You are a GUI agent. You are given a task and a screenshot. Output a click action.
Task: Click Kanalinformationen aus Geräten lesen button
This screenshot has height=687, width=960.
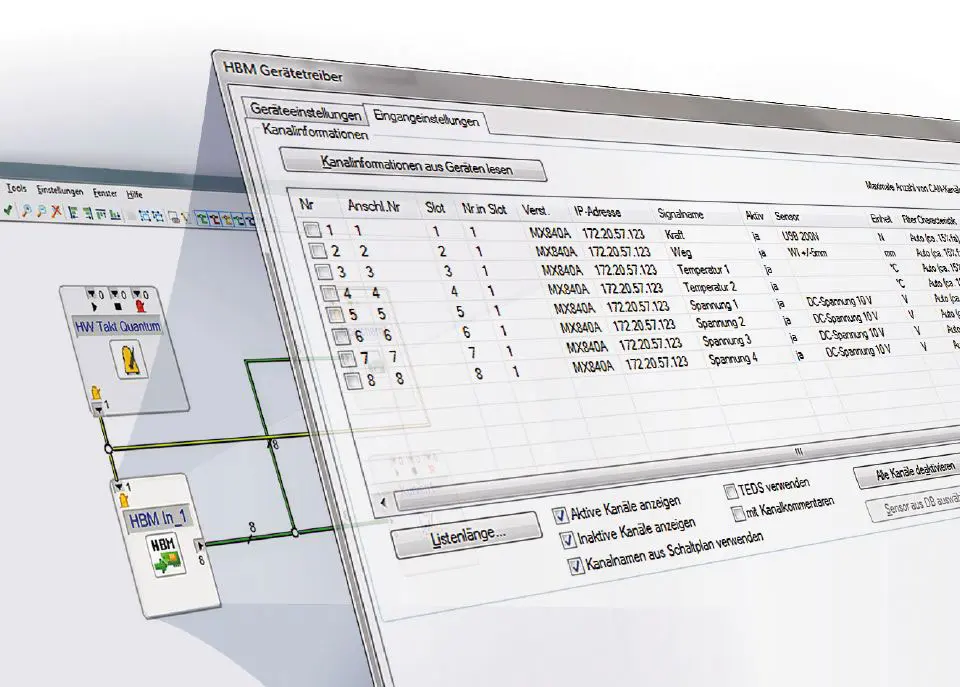[x=416, y=165]
